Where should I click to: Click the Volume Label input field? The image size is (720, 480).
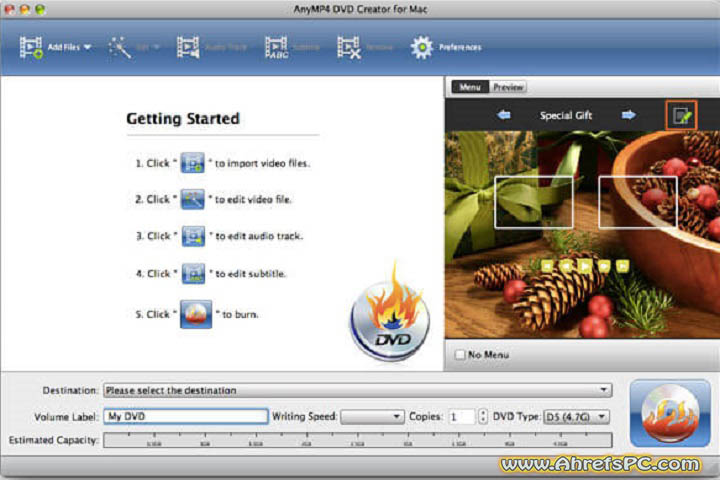click(x=186, y=416)
